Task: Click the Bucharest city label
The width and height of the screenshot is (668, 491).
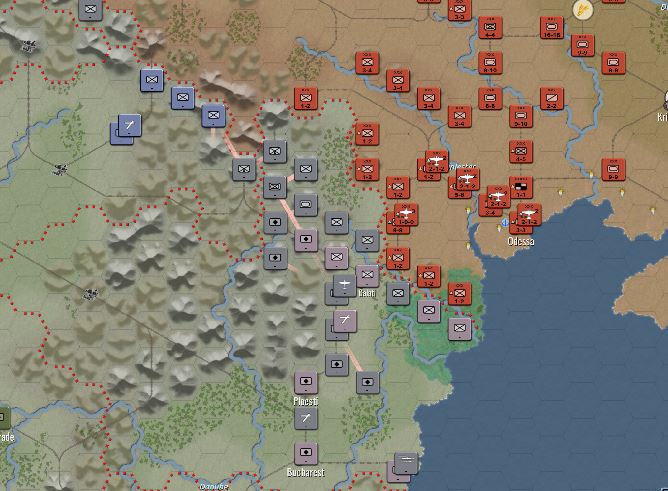Action: coord(305,472)
